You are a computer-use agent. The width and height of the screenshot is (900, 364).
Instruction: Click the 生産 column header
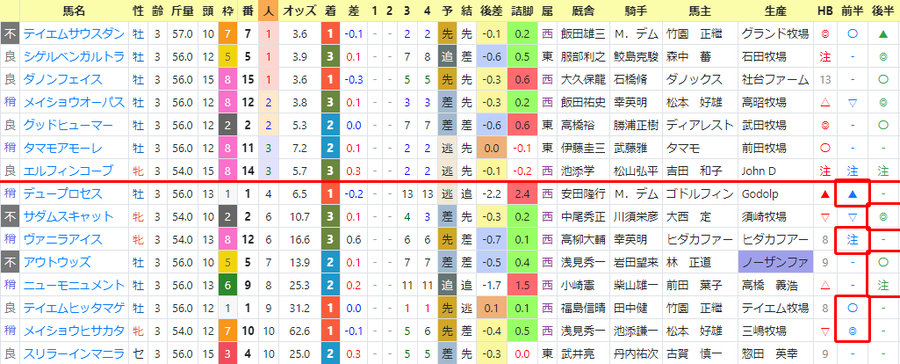[775, 10]
